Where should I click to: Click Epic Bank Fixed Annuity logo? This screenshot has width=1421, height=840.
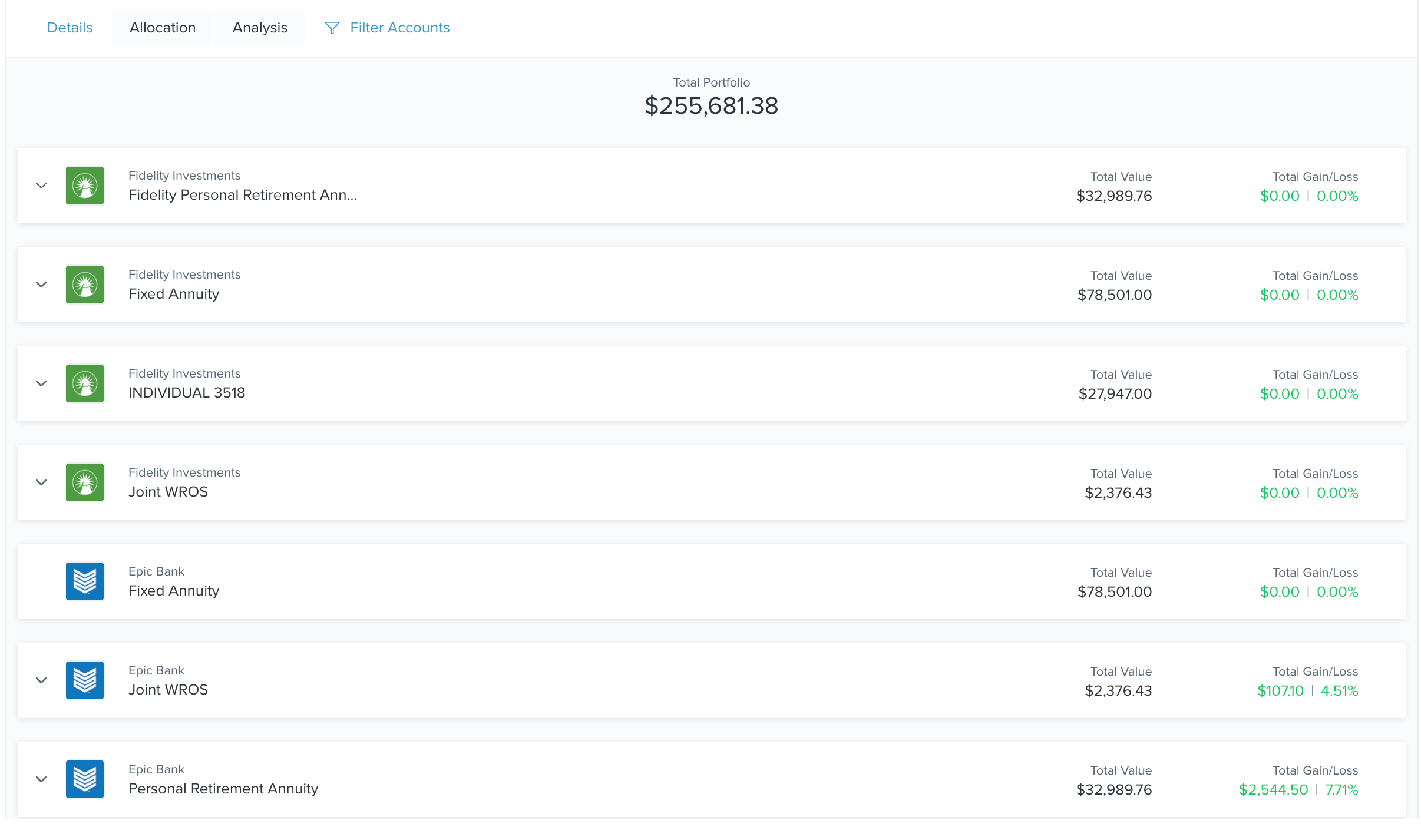85,581
